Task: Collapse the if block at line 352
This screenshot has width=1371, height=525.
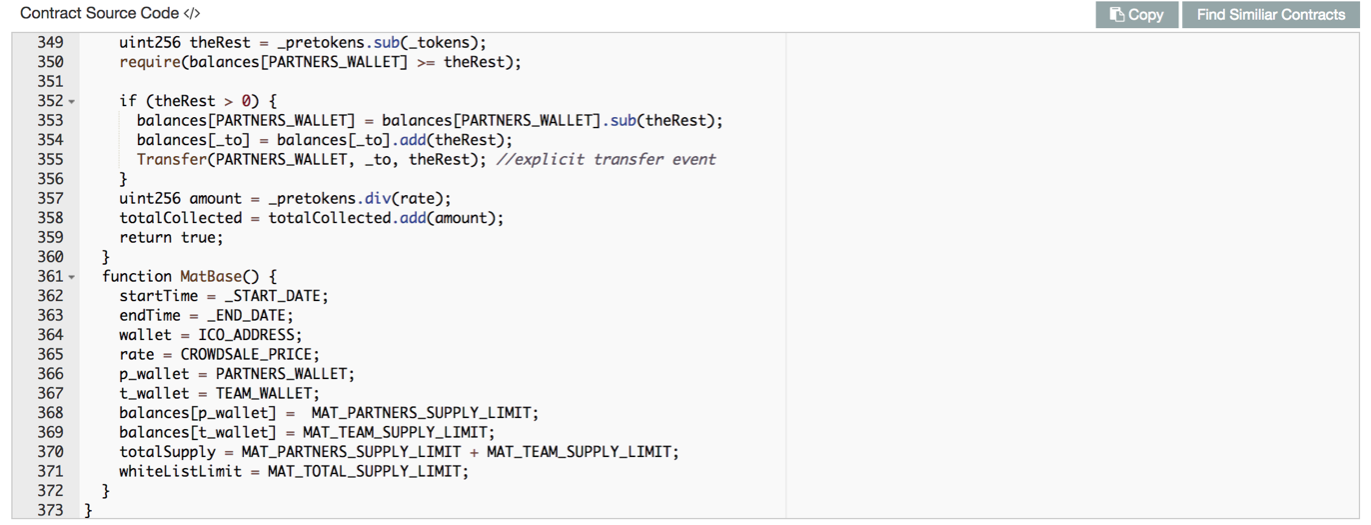Action: point(72,101)
